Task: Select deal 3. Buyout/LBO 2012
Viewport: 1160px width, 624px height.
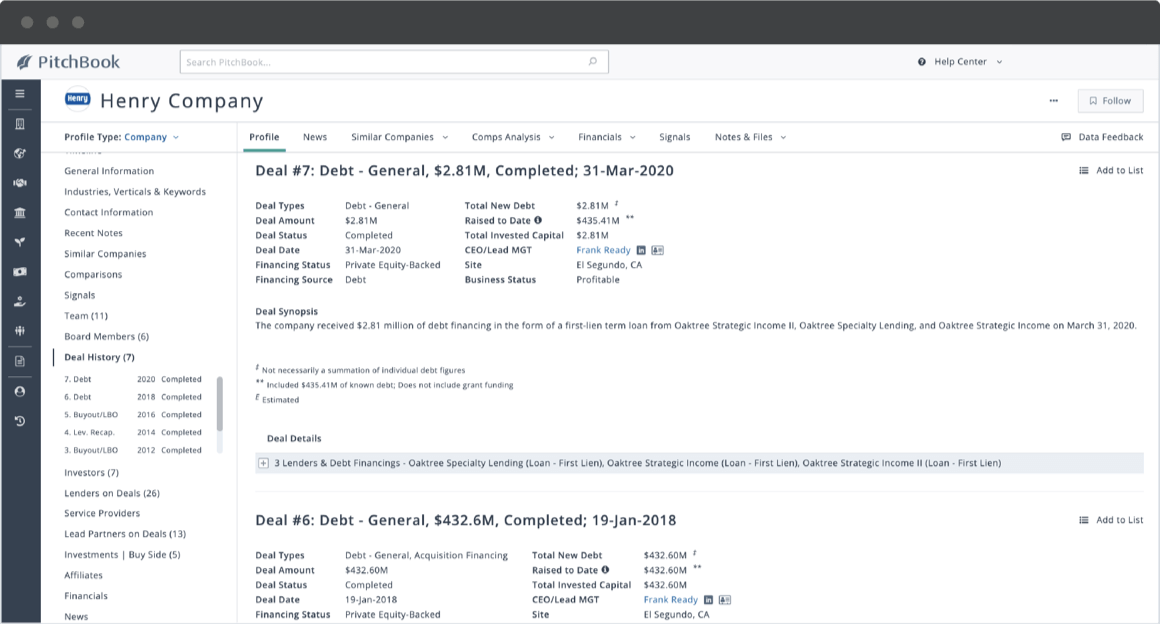Action: coord(132,450)
